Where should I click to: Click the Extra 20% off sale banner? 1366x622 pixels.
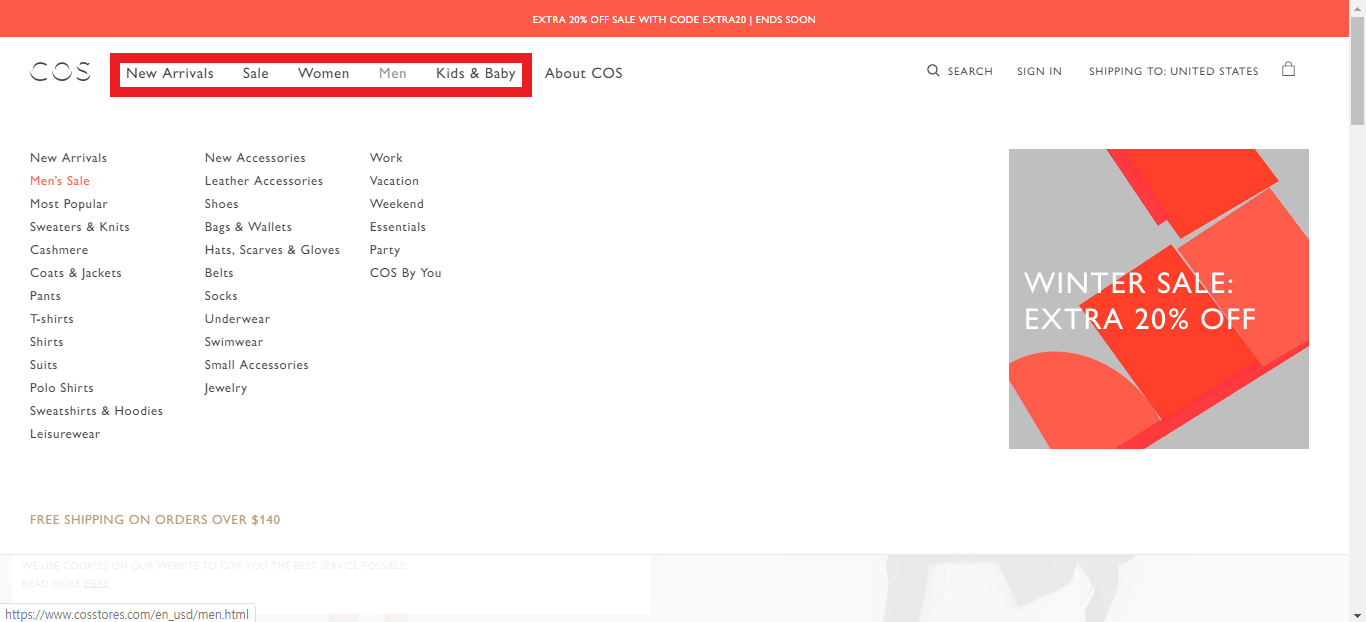674,19
